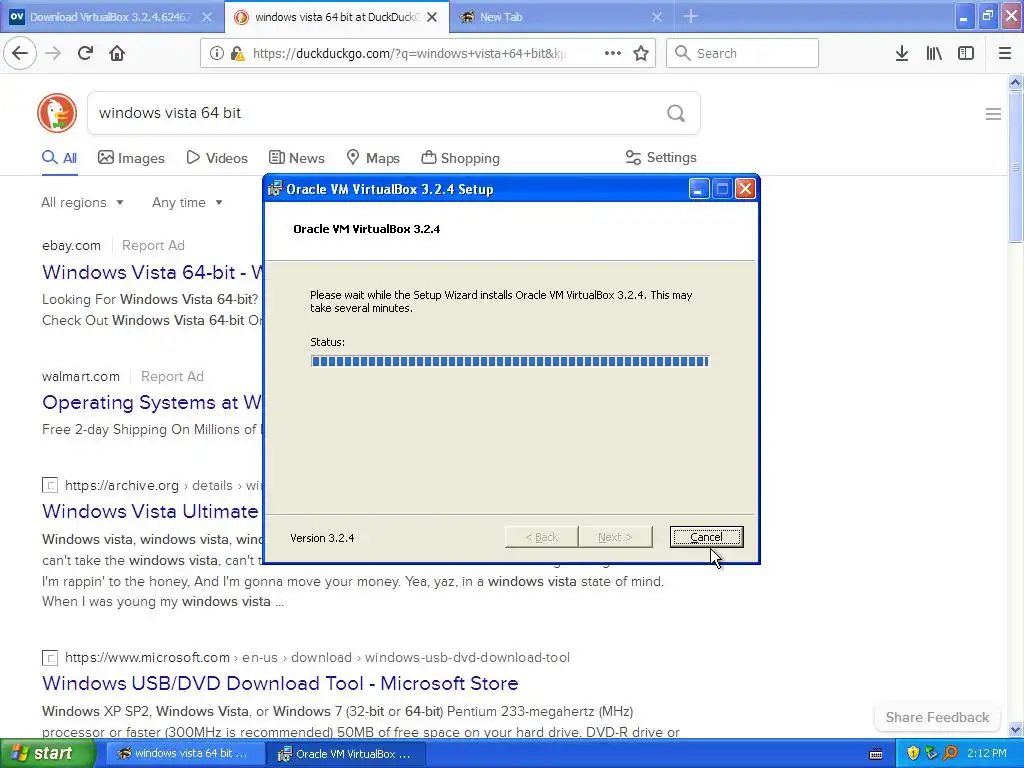Open DuckDuckGo side menu hamburger
This screenshot has height=768, width=1024.
[x=993, y=114]
